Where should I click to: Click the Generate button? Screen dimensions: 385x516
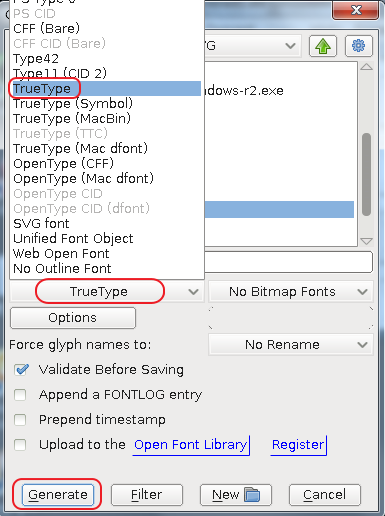pos(58,495)
